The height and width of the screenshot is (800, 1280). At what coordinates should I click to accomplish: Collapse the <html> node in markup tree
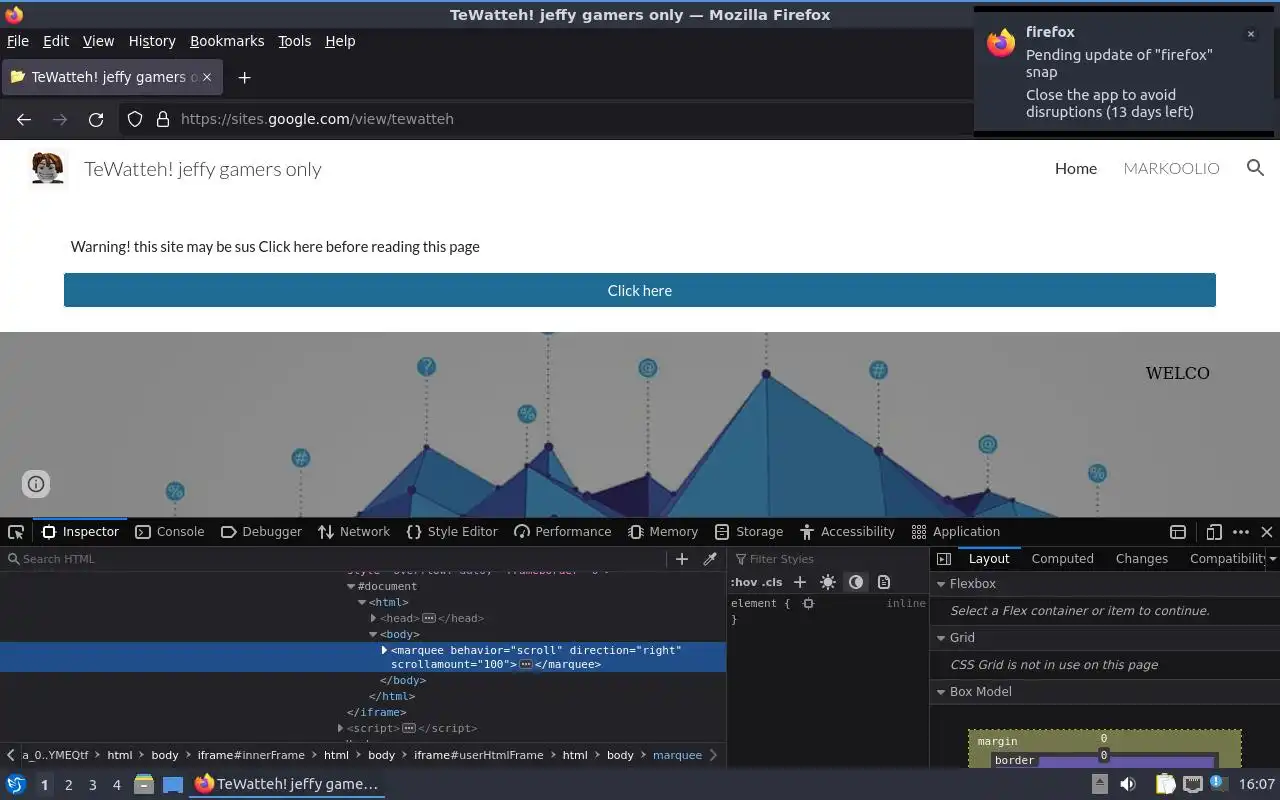pos(363,603)
